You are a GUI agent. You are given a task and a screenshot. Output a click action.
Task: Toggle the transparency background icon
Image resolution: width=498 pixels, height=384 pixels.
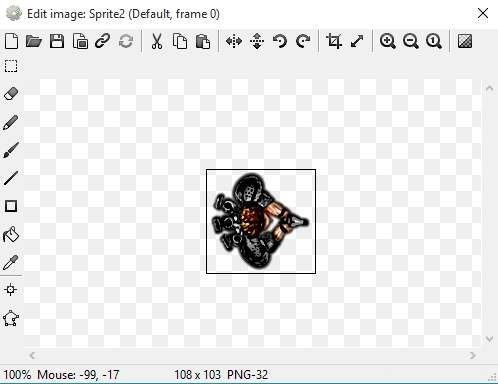[465, 41]
